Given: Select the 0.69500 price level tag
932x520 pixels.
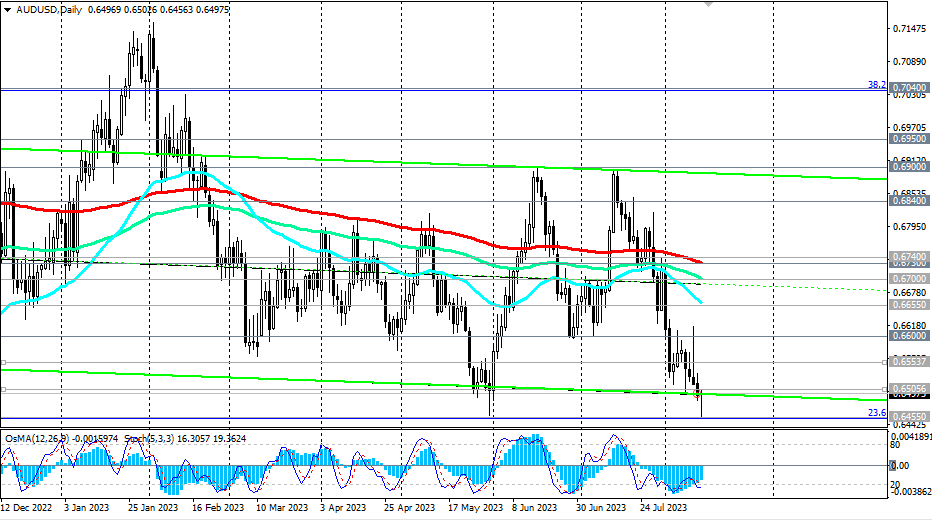Looking at the screenshot, I should coord(909,139).
